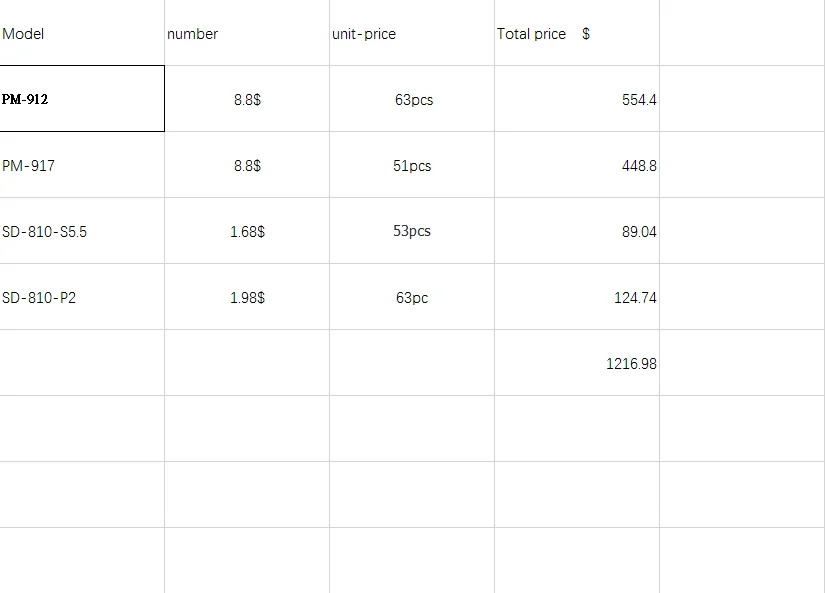This screenshot has width=825, height=593.
Task: Click the 'Total price $' header cell
Action: 576,34
